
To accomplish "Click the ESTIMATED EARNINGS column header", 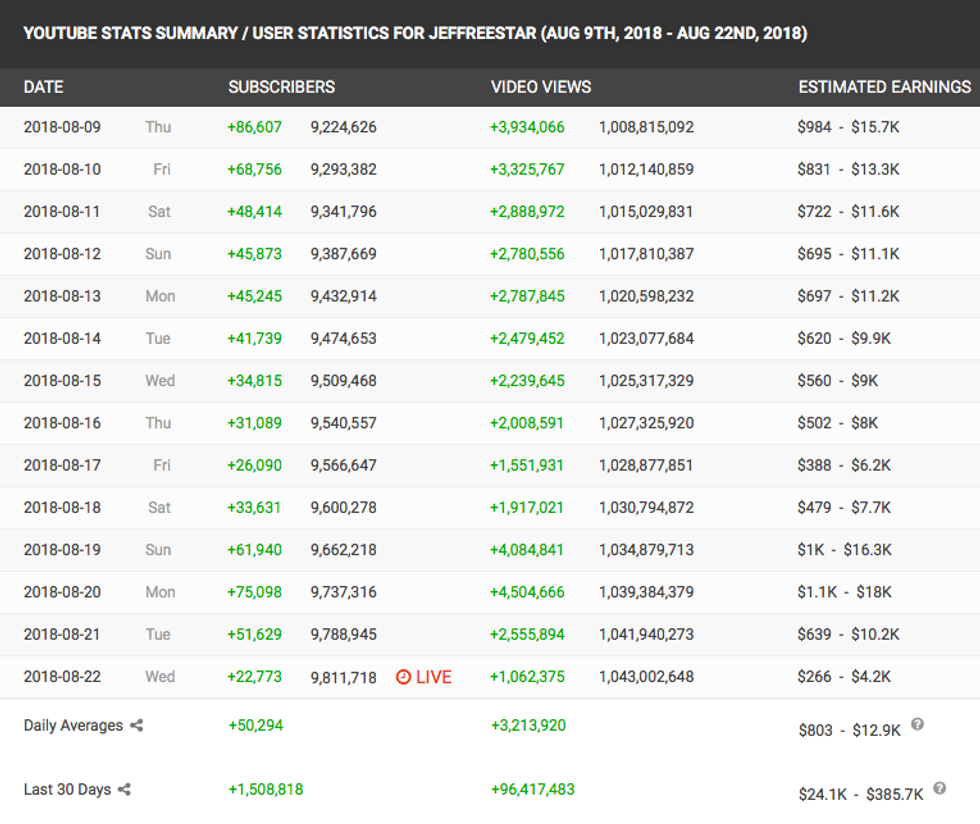I will tap(884, 87).
